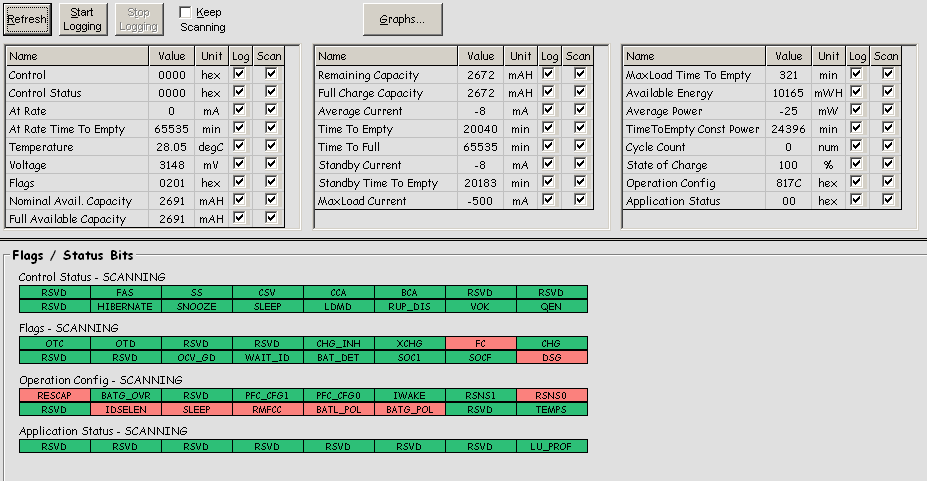Click the WAIT_ID flag bit
Screen dimensions: 927x481
click(267, 358)
